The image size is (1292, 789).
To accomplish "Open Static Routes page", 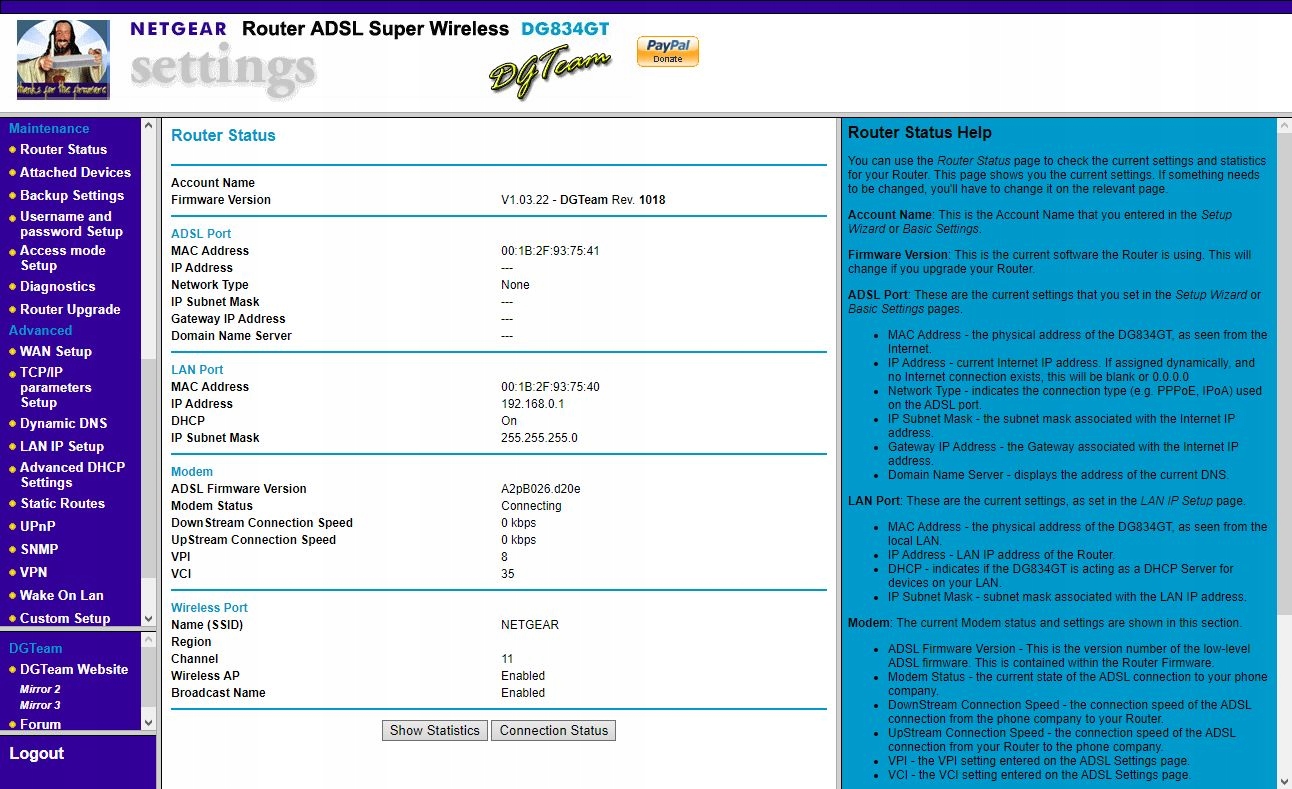I will tap(62, 503).
